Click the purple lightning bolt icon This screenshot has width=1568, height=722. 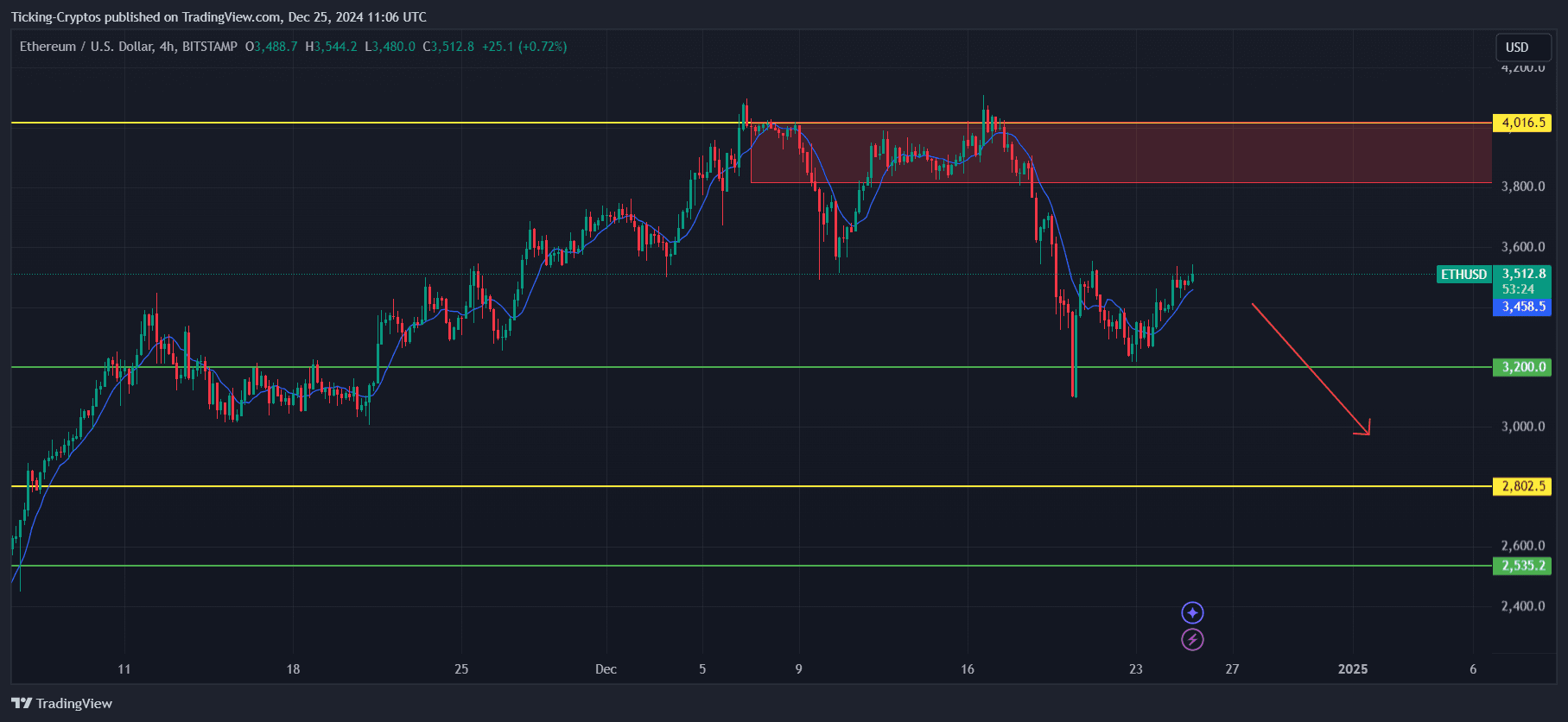1192,640
